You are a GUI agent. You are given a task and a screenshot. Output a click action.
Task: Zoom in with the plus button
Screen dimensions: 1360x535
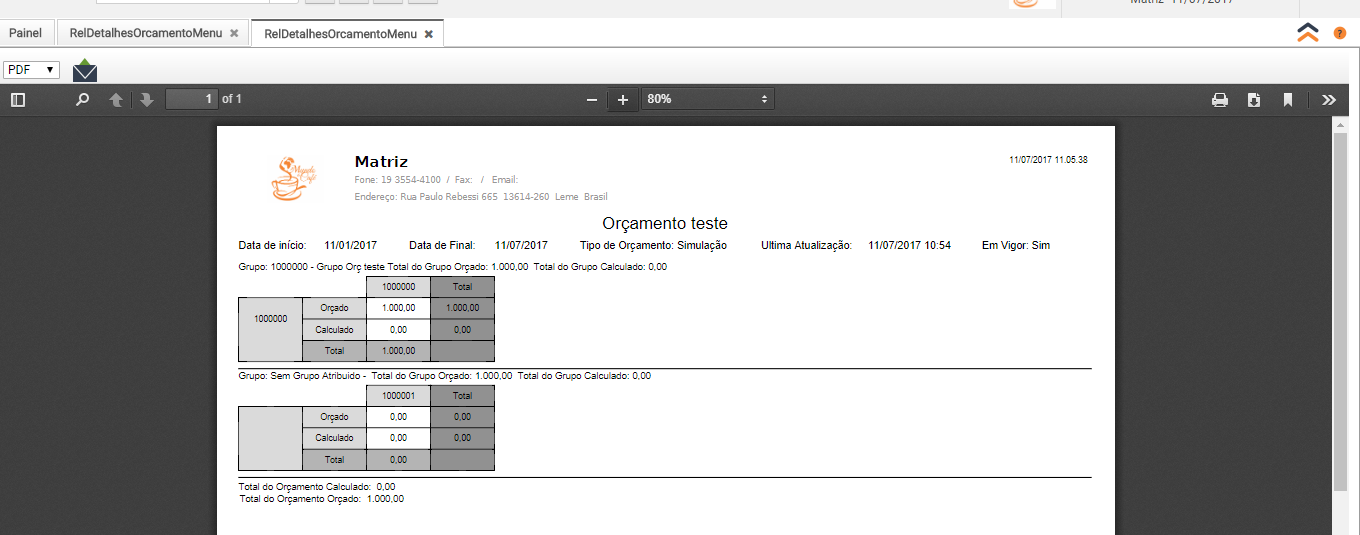tap(623, 99)
